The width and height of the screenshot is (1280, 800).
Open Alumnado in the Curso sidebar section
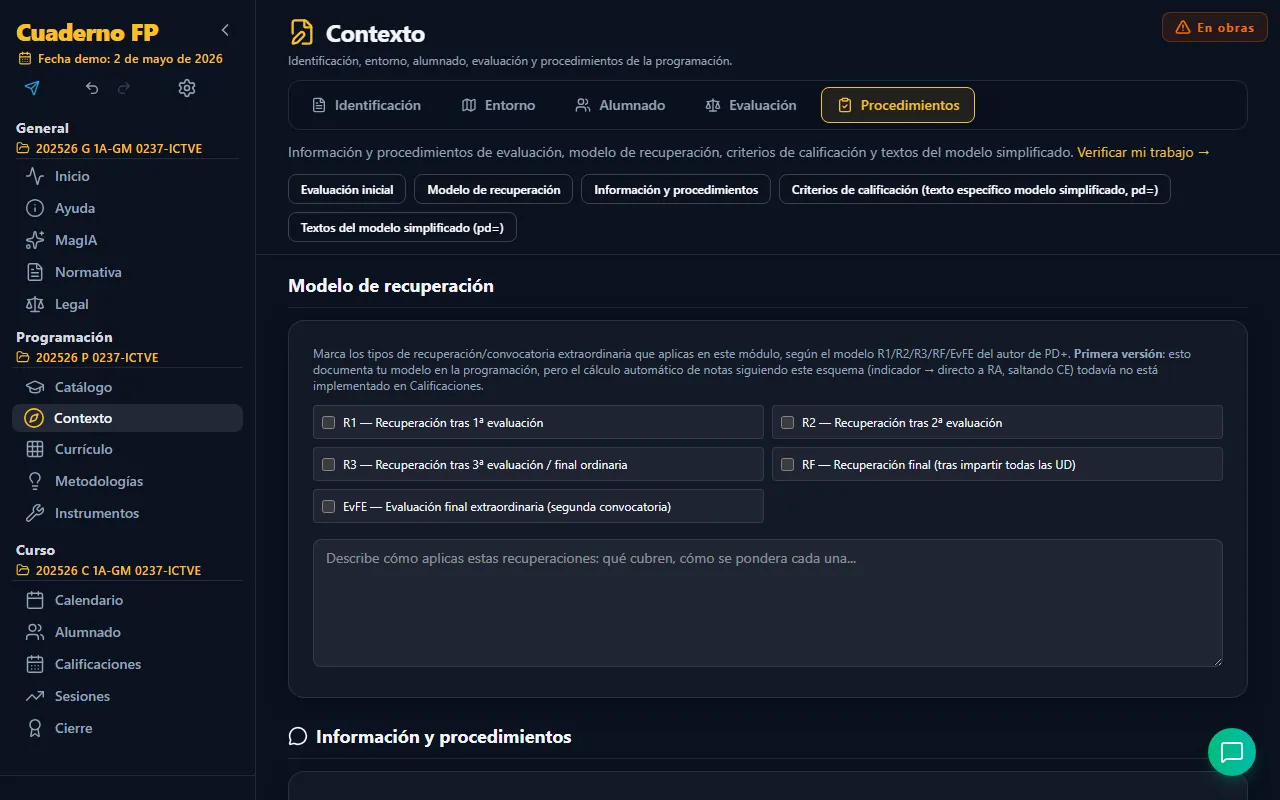(127, 632)
